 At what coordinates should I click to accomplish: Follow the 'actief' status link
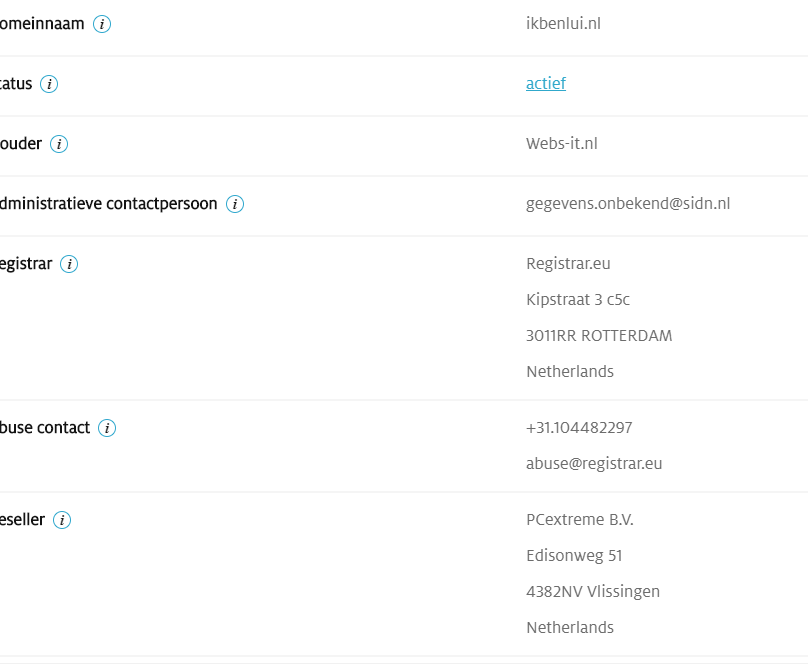(546, 83)
